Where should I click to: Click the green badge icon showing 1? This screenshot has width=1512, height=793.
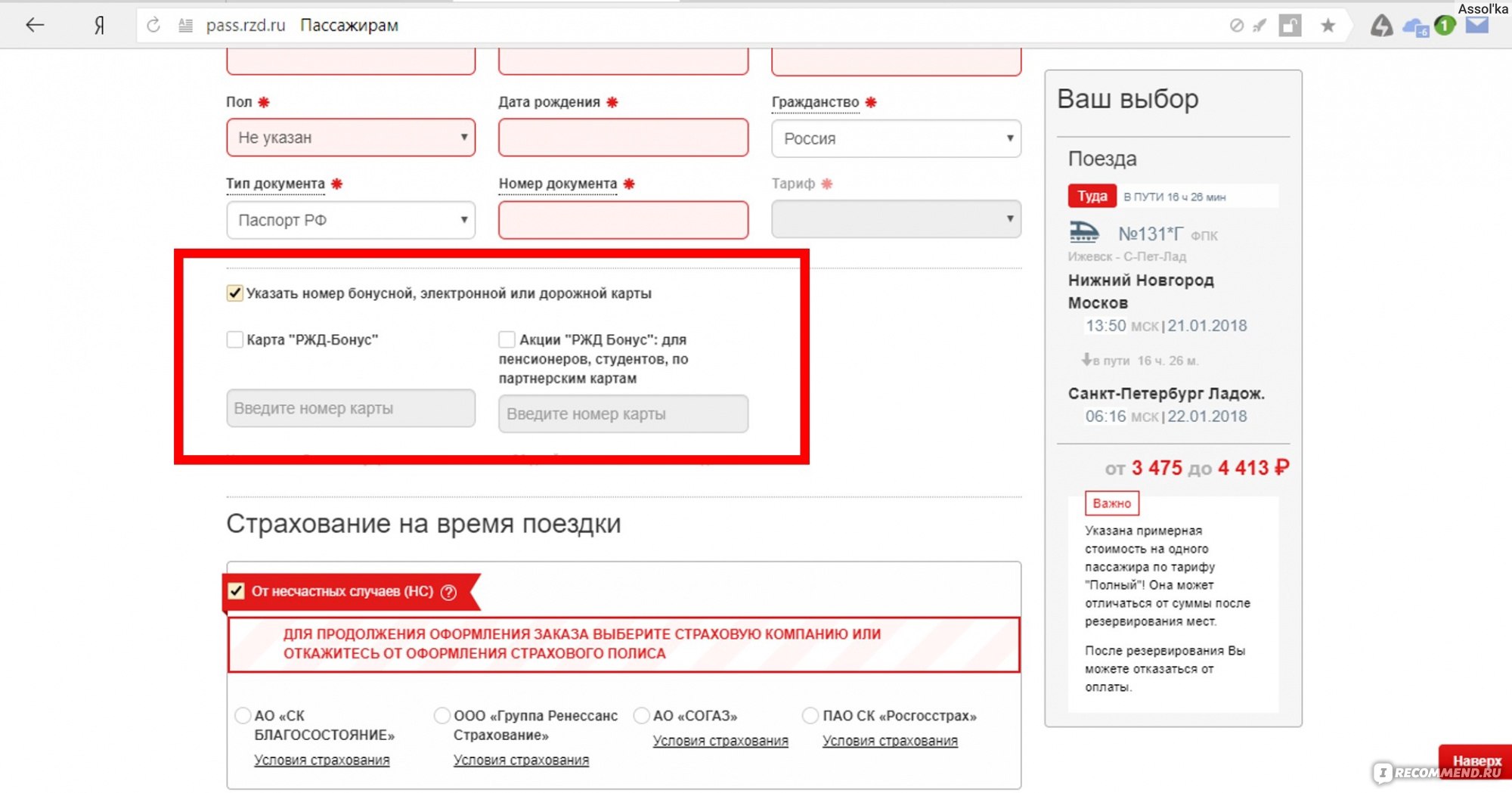1445,26
